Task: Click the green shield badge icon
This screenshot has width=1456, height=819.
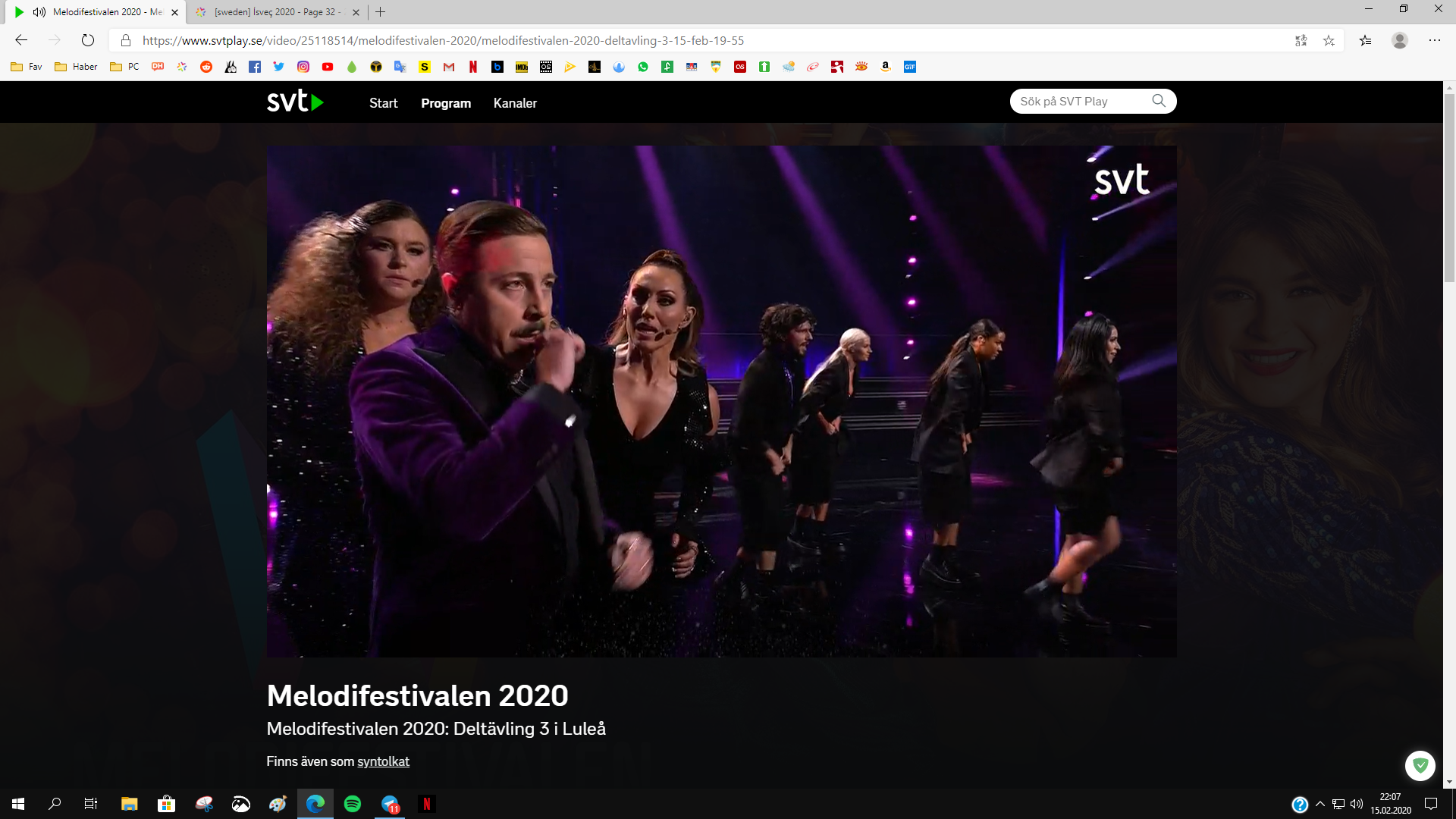Action: (x=1420, y=765)
